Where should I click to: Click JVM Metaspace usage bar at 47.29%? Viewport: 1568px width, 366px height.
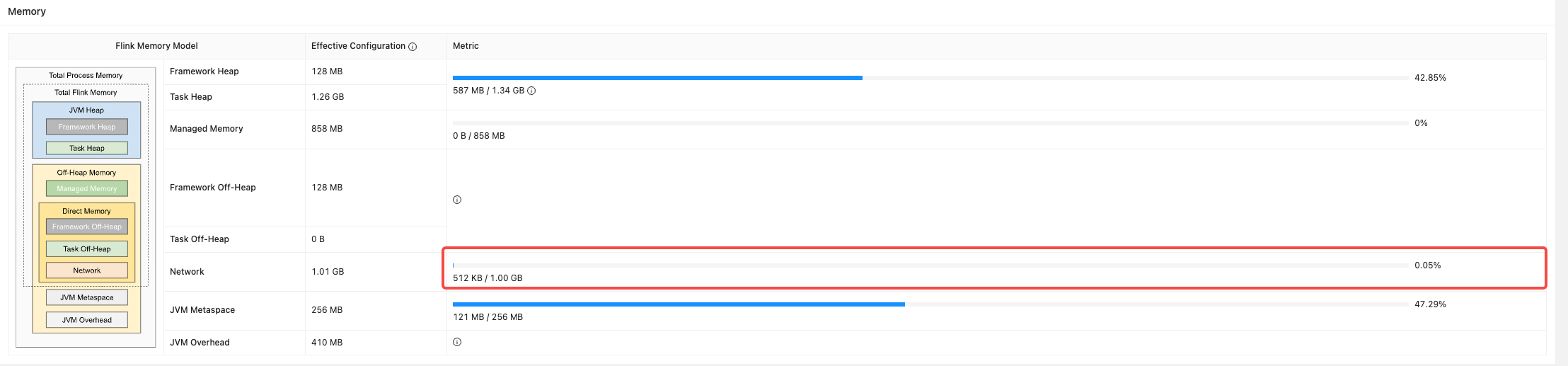click(x=930, y=304)
